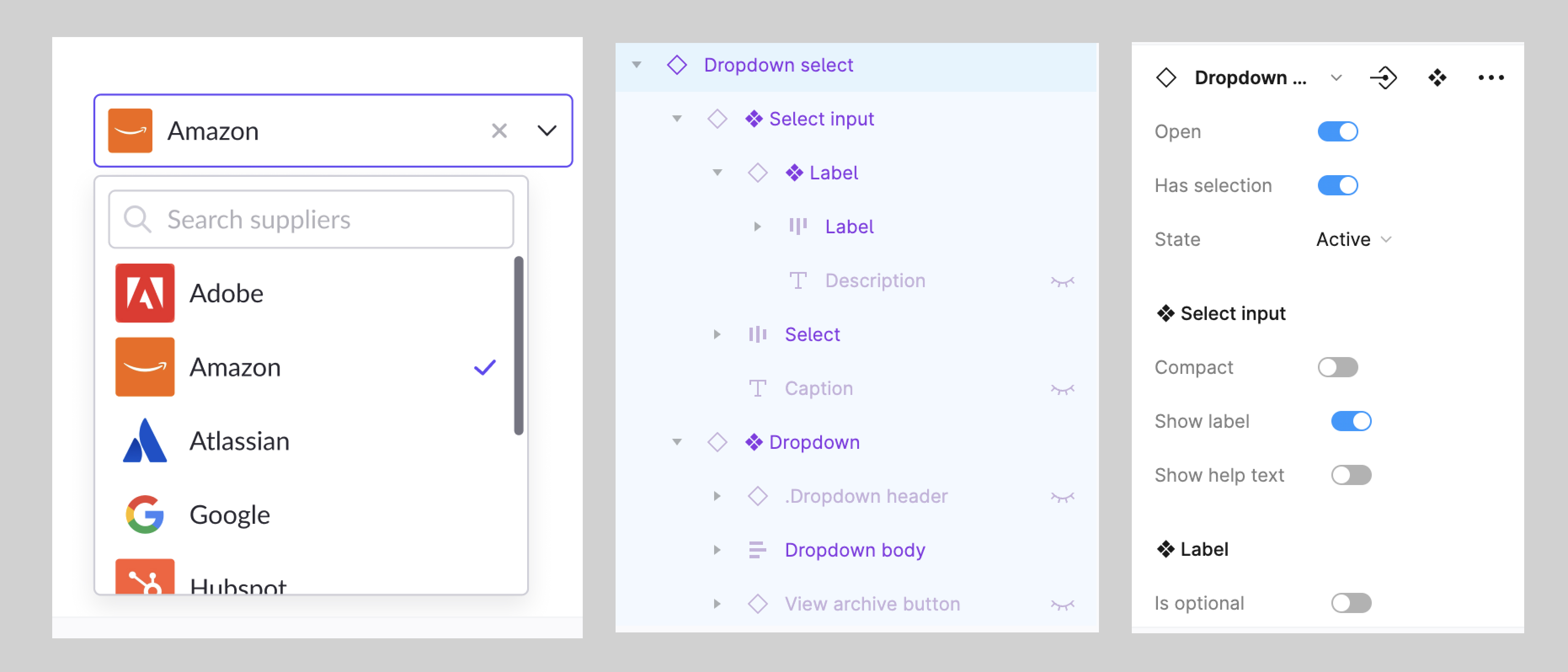Click the four-diamond component icon in header
The height and width of the screenshot is (672, 1568).
pos(1437,78)
